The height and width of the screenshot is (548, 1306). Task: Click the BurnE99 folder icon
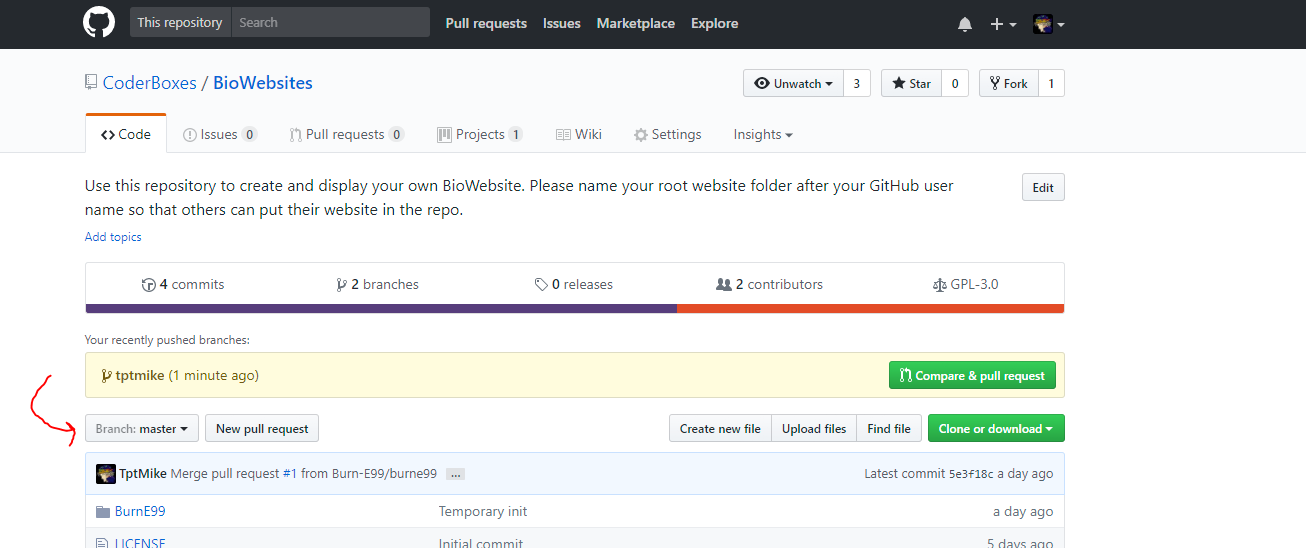[102, 511]
